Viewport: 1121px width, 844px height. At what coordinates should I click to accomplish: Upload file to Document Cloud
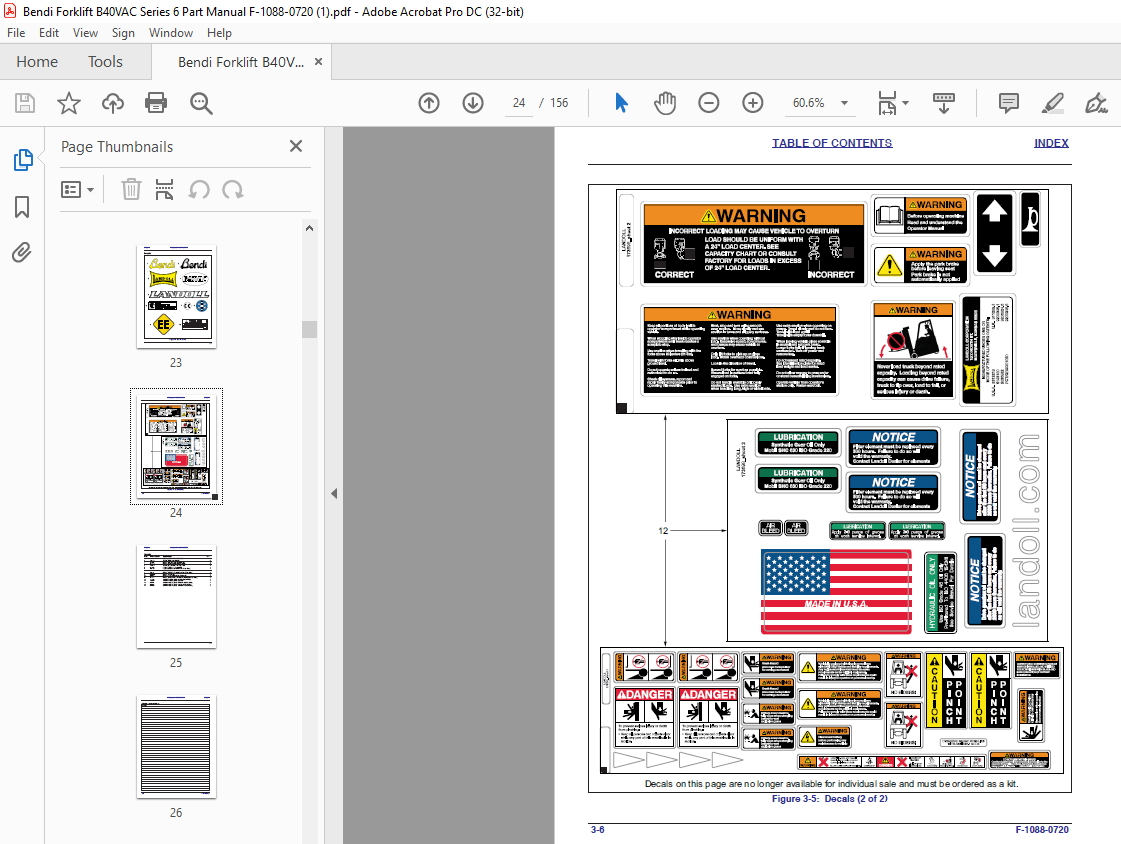[112, 103]
